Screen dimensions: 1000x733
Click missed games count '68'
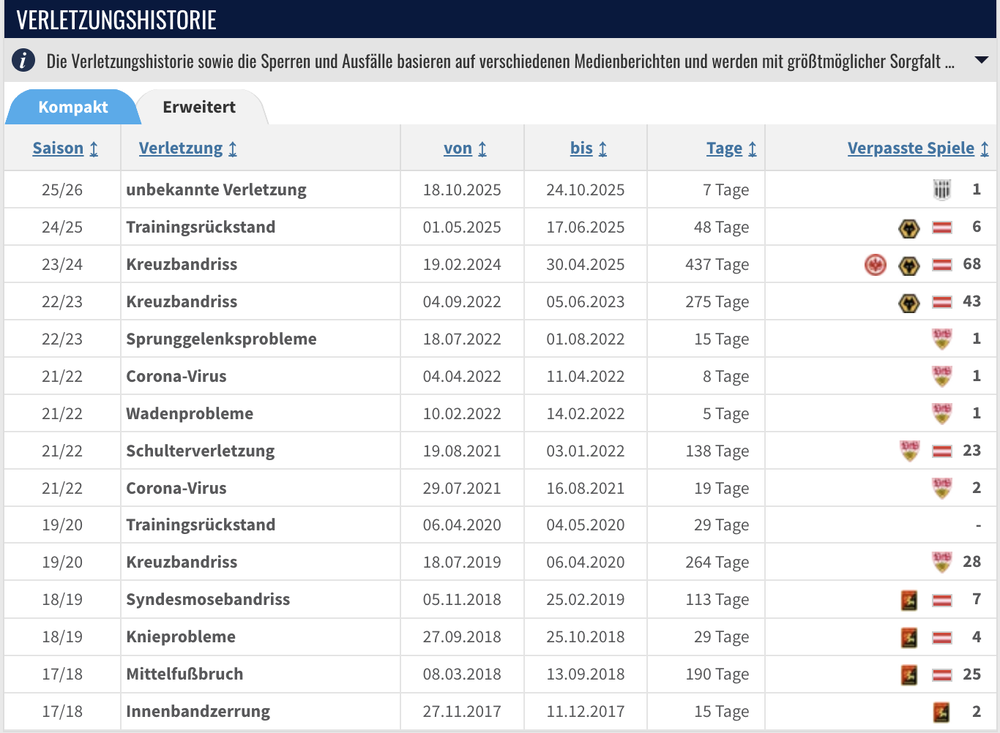pos(972,263)
